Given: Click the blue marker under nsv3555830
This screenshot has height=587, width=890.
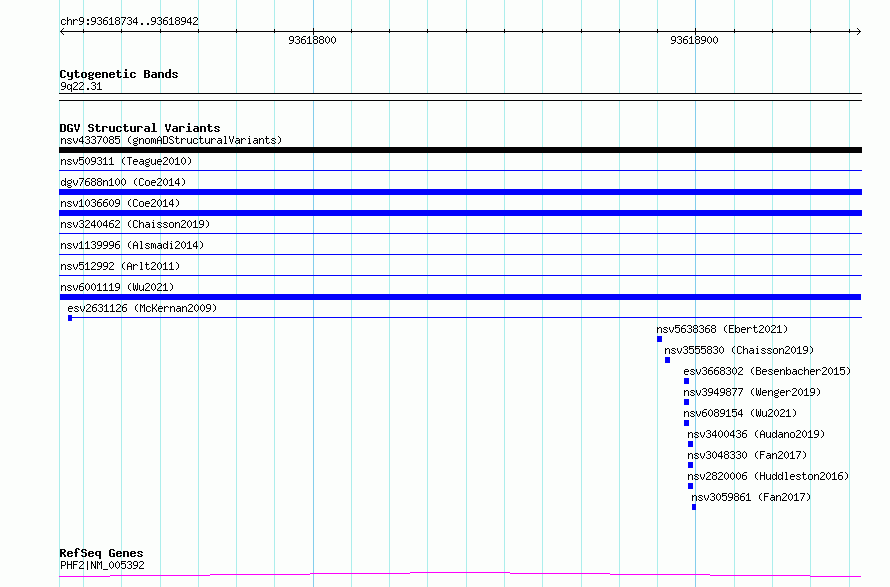Looking at the screenshot, I should (667, 360).
